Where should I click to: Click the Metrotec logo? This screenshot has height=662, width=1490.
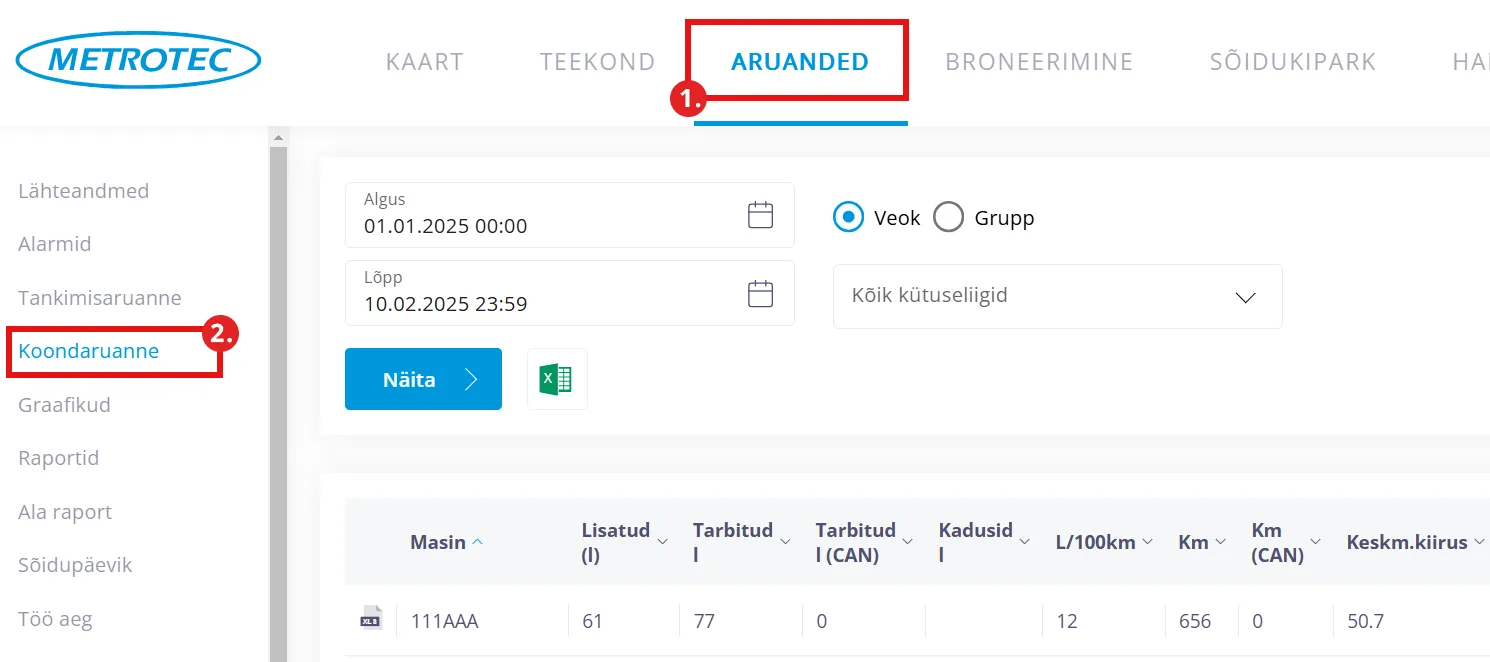tap(138, 60)
